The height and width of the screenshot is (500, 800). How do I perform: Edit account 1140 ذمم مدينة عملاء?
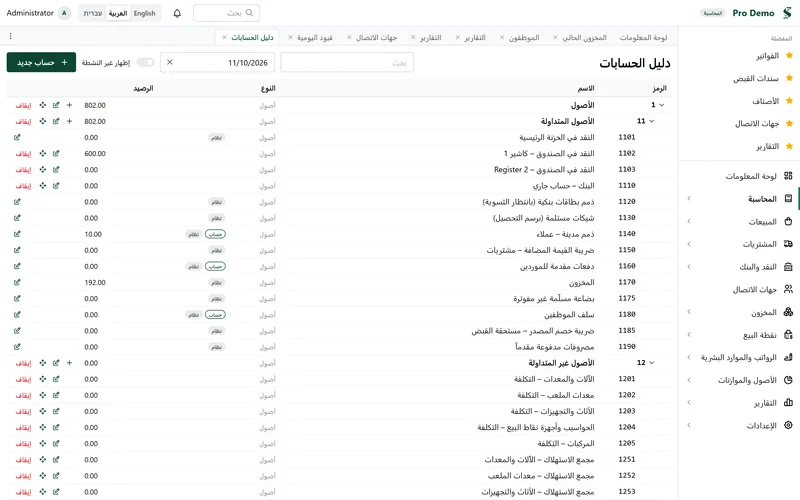(17, 234)
